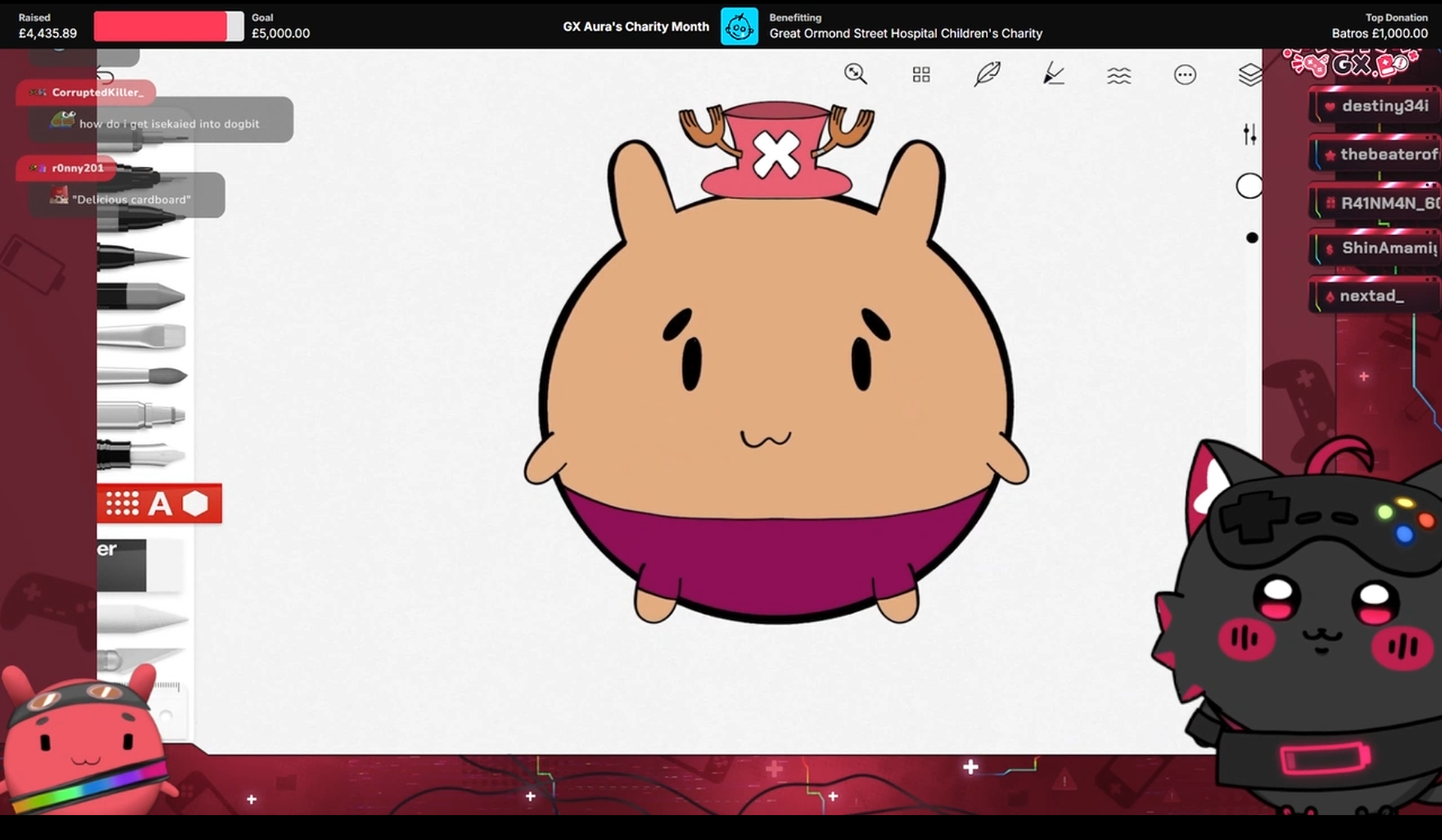1442x840 pixels.
Task: Click R41NM4N_60 entry in the side list
Action: coord(1376,203)
